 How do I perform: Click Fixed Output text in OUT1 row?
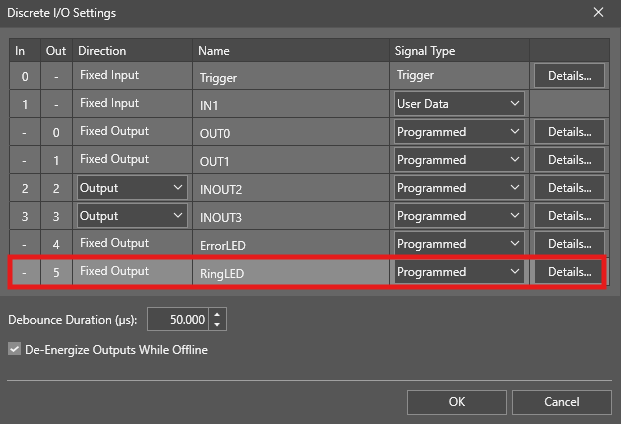point(114,159)
